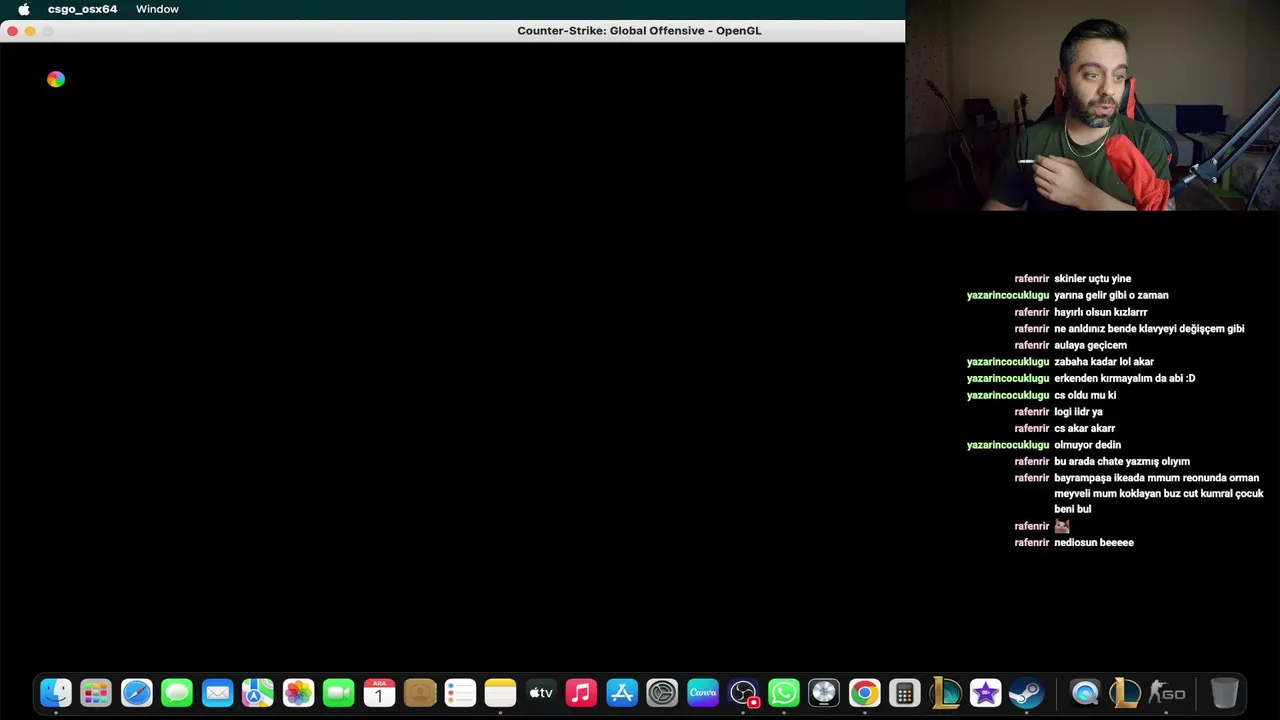Click chat message 'cs oldu mu ki'
The image size is (1280, 720).
coord(1085,395)
